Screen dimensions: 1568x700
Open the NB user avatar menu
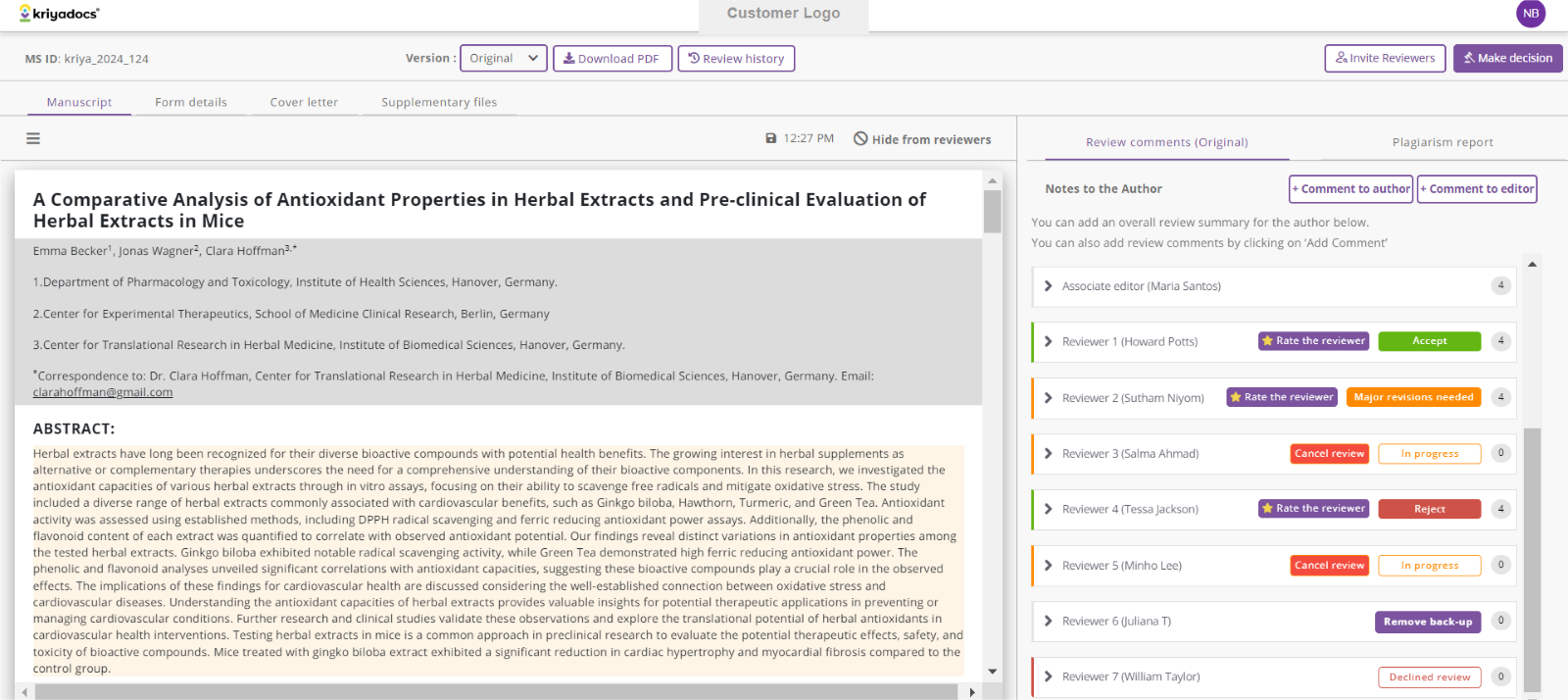coord(1531,14)
